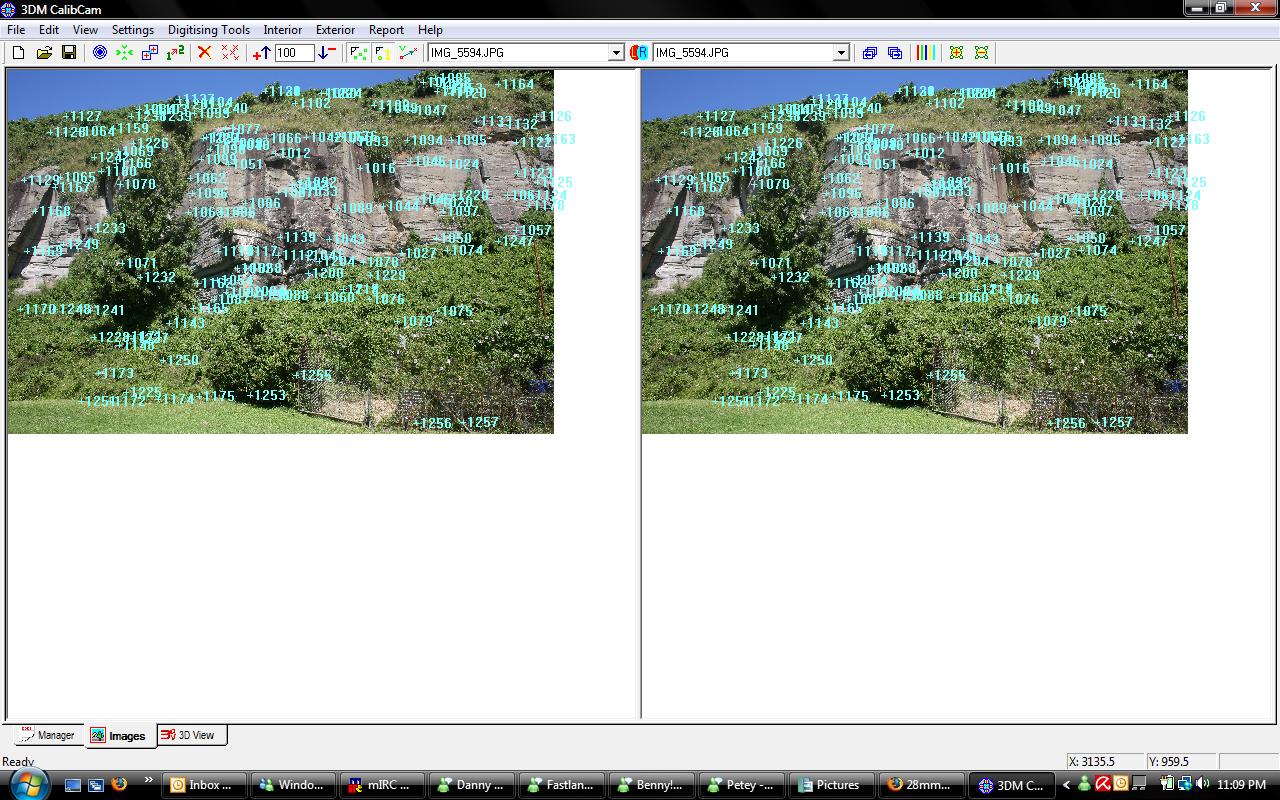This screenshot has width=1280, height=800.
Task: Open the Interior menu
Action: tap(283, 30)
